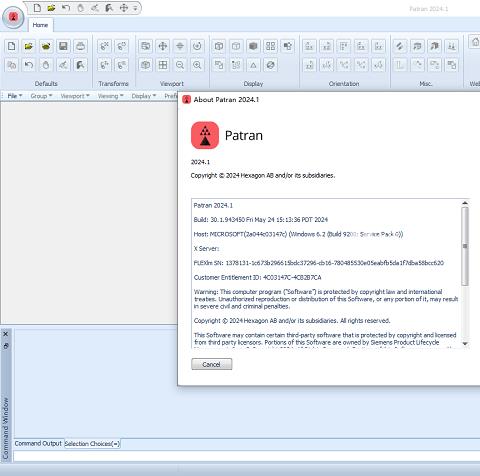Click the hand Abort icon in Defaults group
The image size is (480, 476).
[46, 65]
